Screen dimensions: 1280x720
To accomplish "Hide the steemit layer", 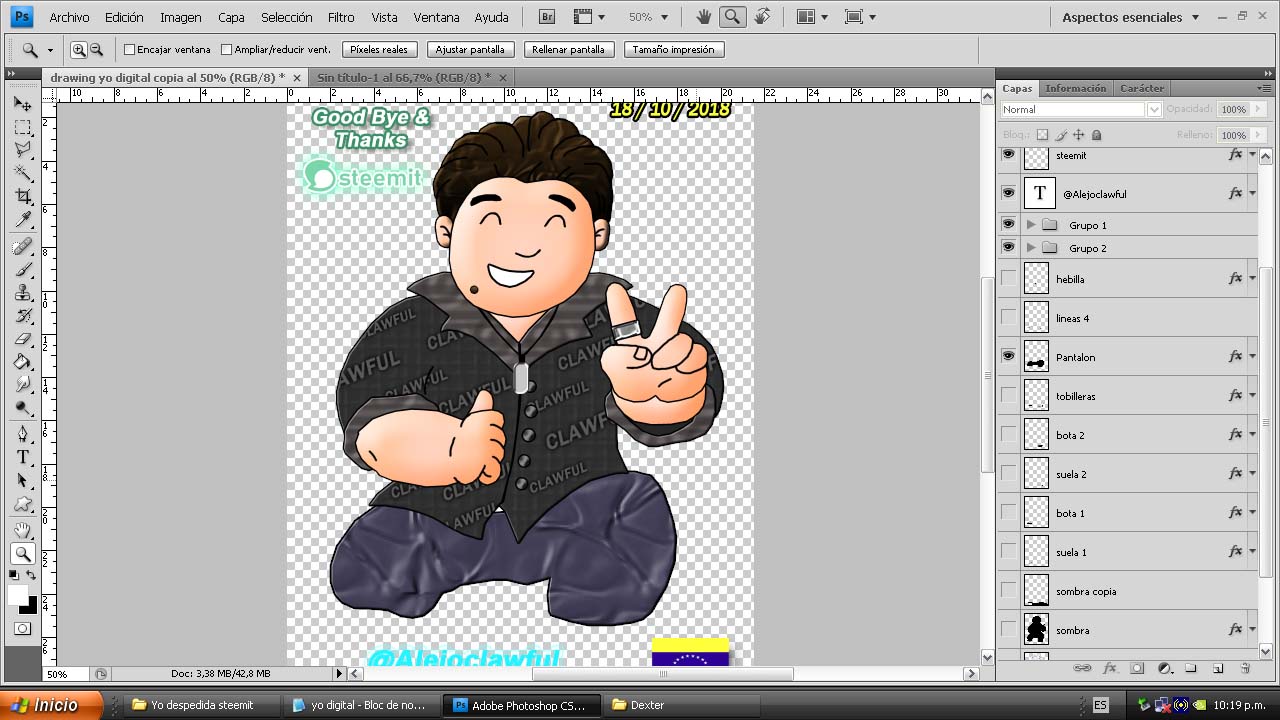I will 1008,154.
